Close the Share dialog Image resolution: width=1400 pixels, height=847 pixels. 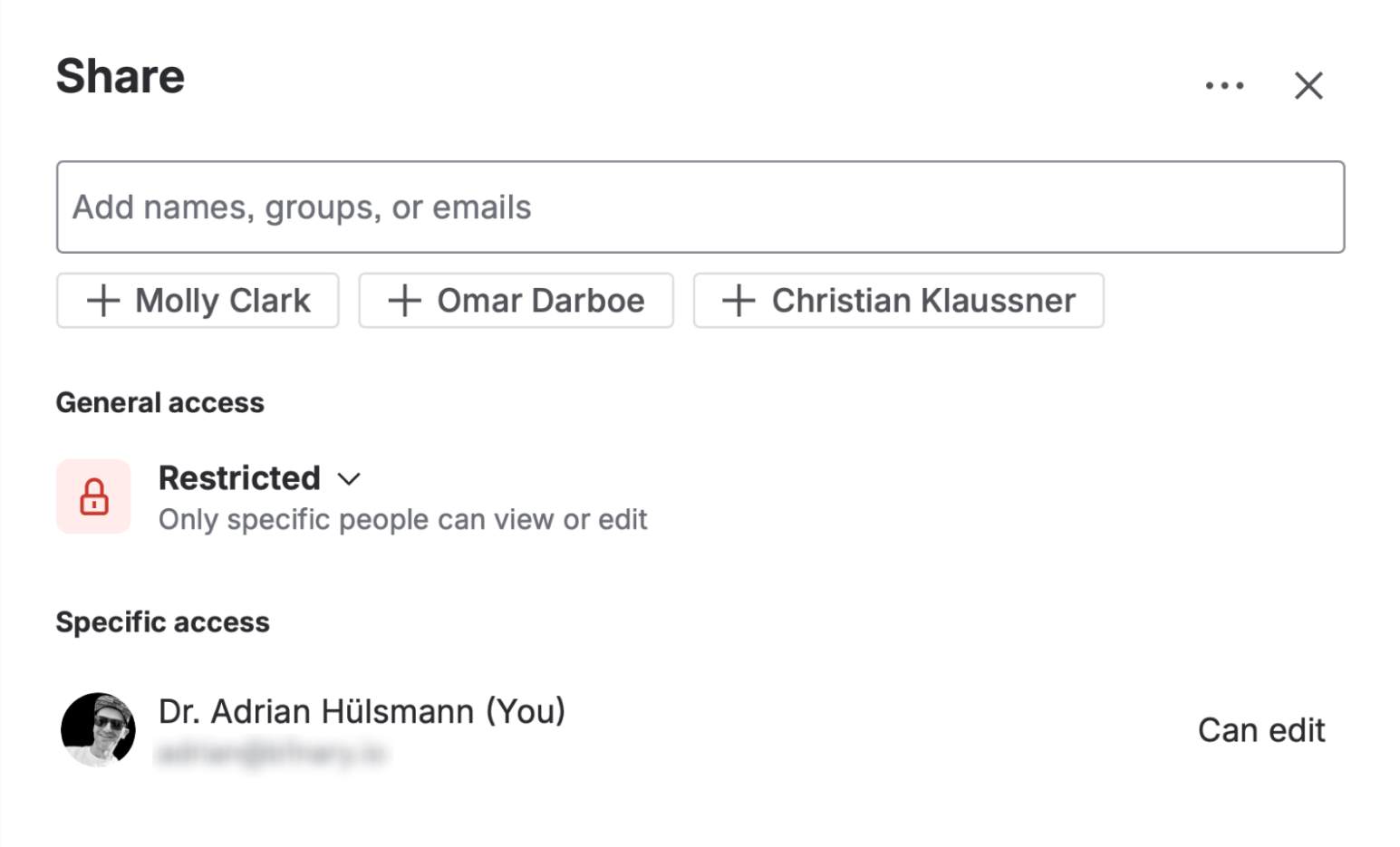pyautogui.click(x=1308, y=86)
